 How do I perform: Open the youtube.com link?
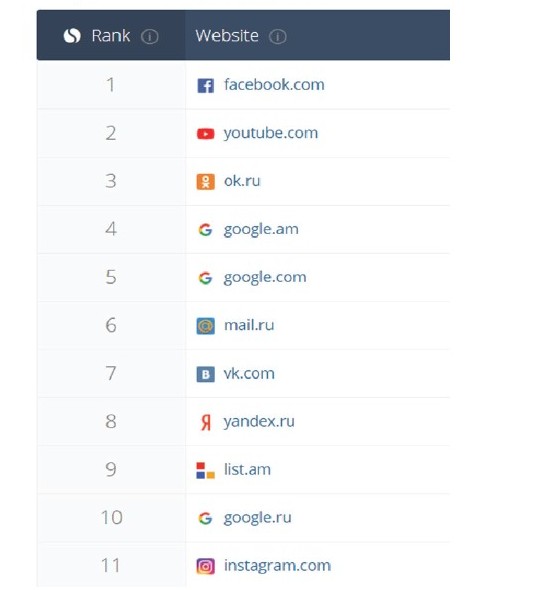pos(271,134)
